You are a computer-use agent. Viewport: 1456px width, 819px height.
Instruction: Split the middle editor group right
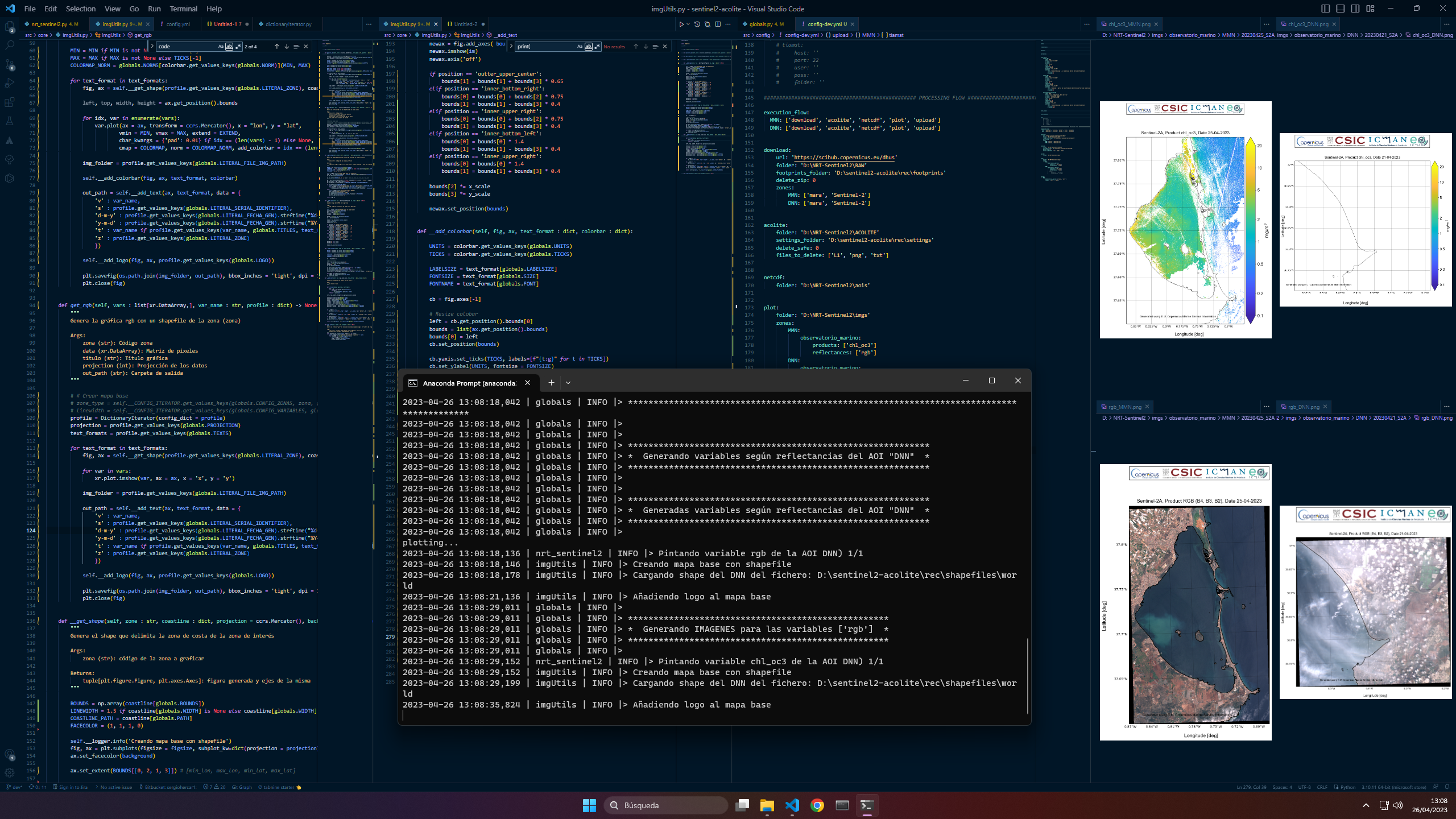[718, 24]
